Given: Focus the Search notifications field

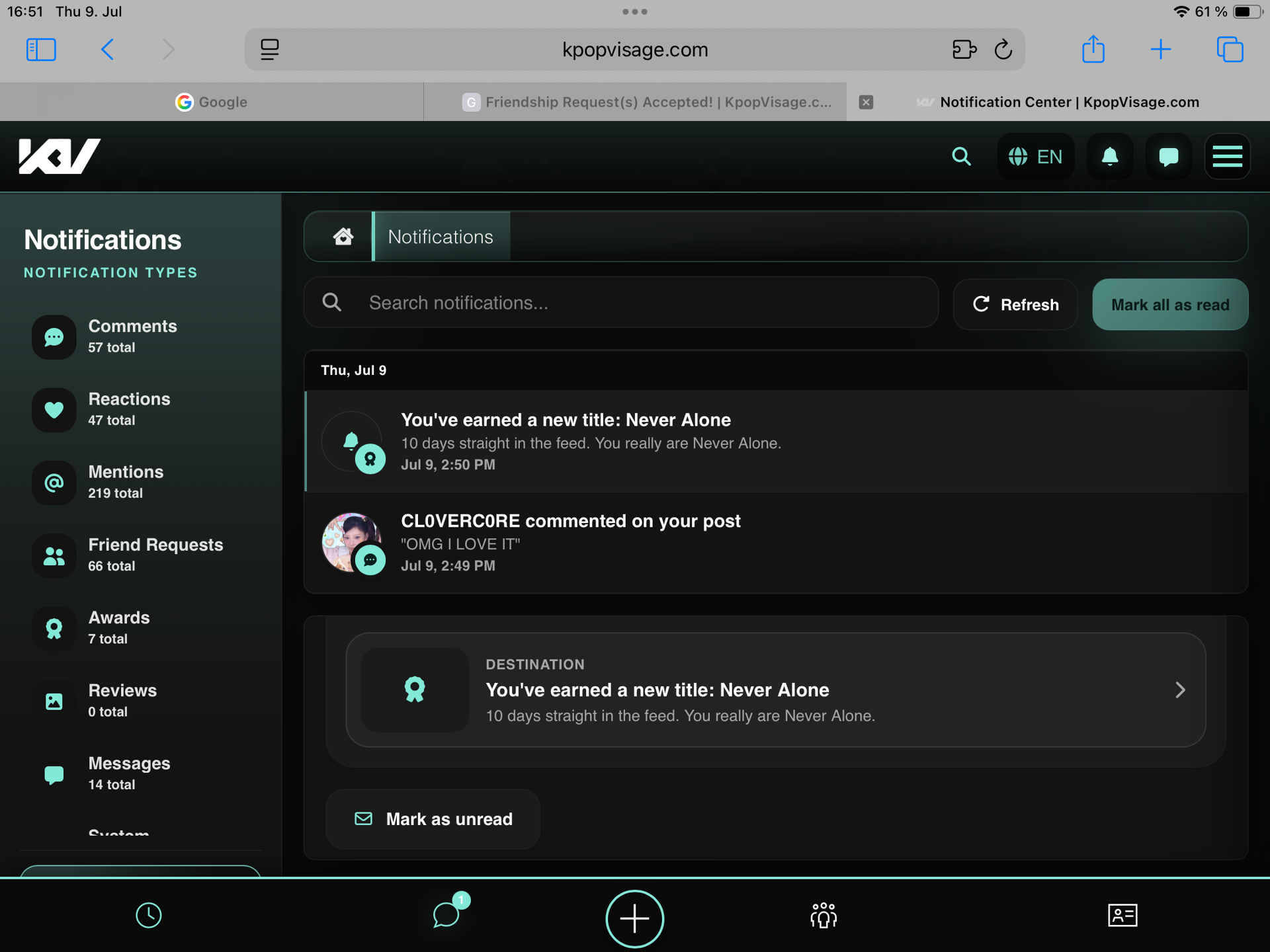Looking at the screenshot, I should tap(621, 303).
